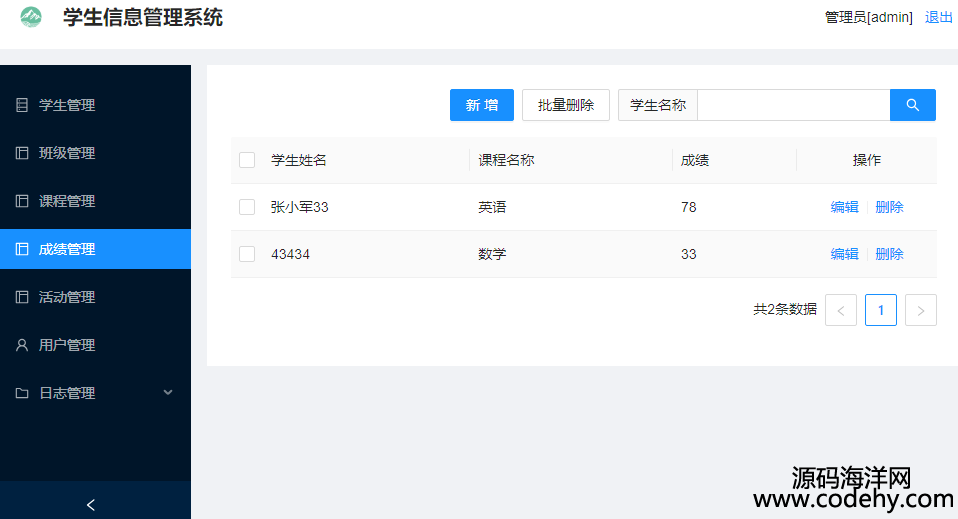Focus the 学生名称 search input field

pos(793,105)
